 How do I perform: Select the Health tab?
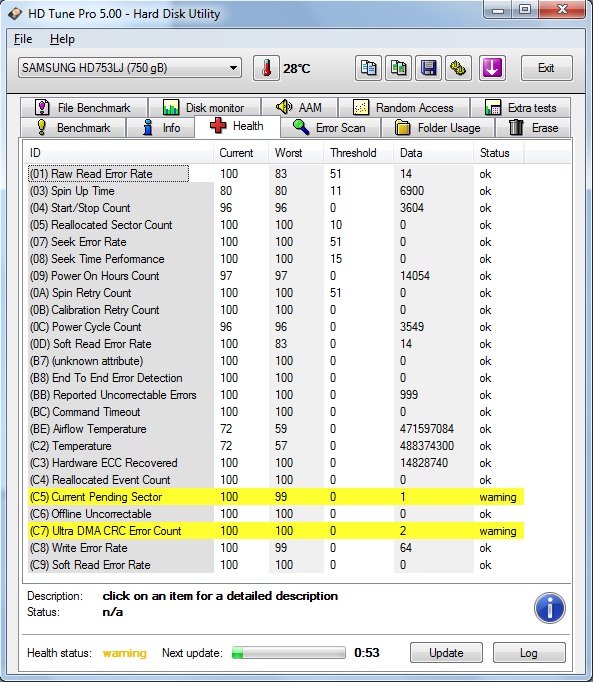point(237,127)
